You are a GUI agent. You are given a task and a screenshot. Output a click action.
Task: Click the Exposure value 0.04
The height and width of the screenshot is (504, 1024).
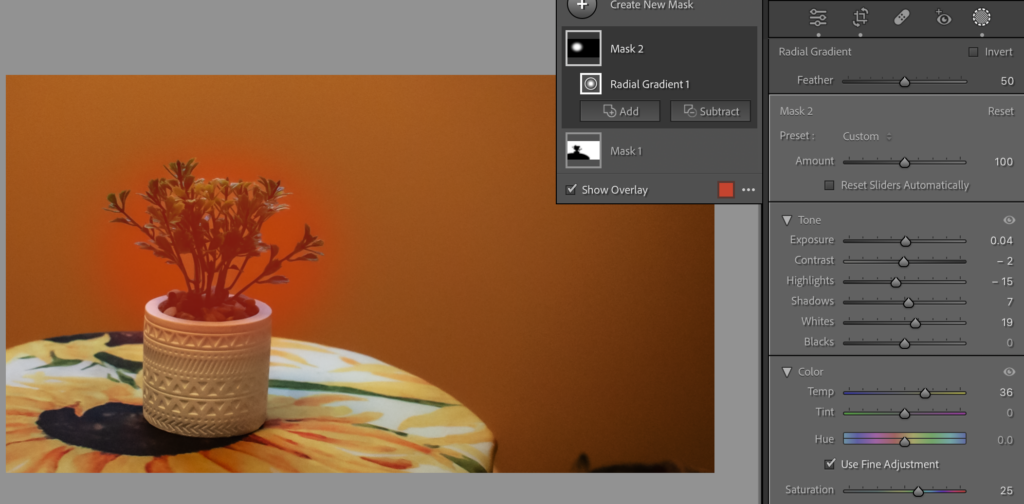[x=1001, y=240]
